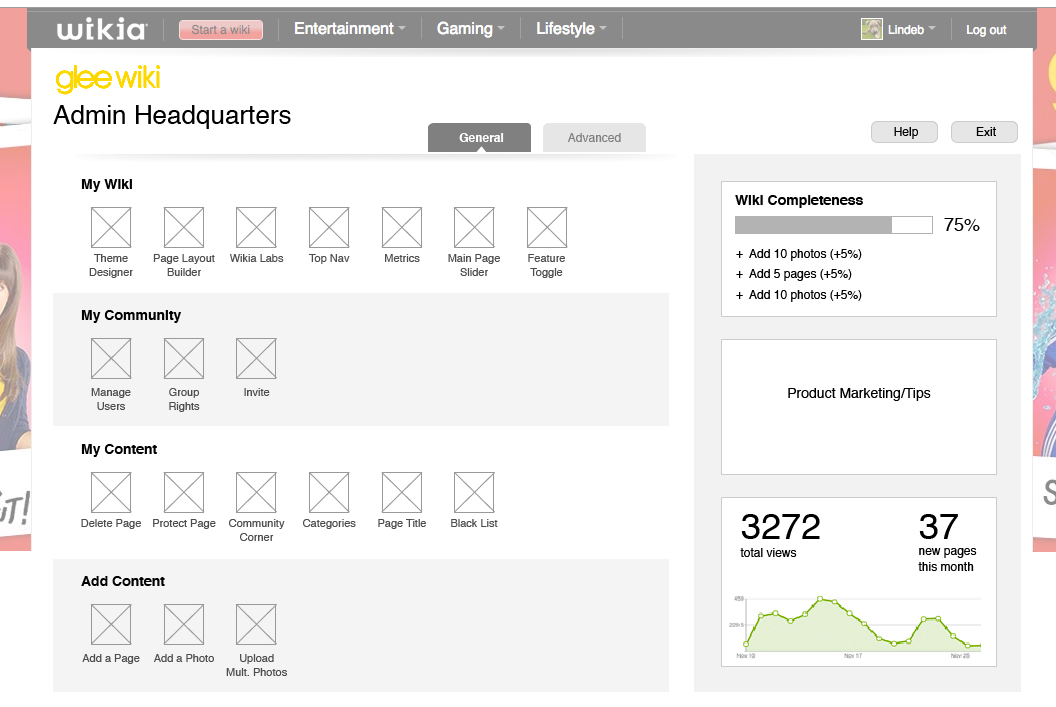Click the Add Content section heading
Image resolution: width=1056 pixels, height=707 pixels.
[x=123, y=581]
